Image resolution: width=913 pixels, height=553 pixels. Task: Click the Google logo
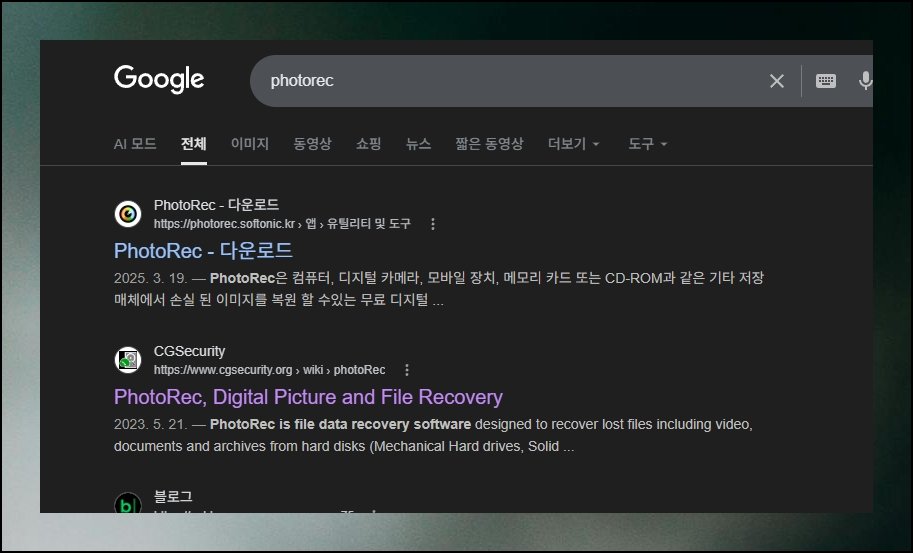[x=159, y=79]
